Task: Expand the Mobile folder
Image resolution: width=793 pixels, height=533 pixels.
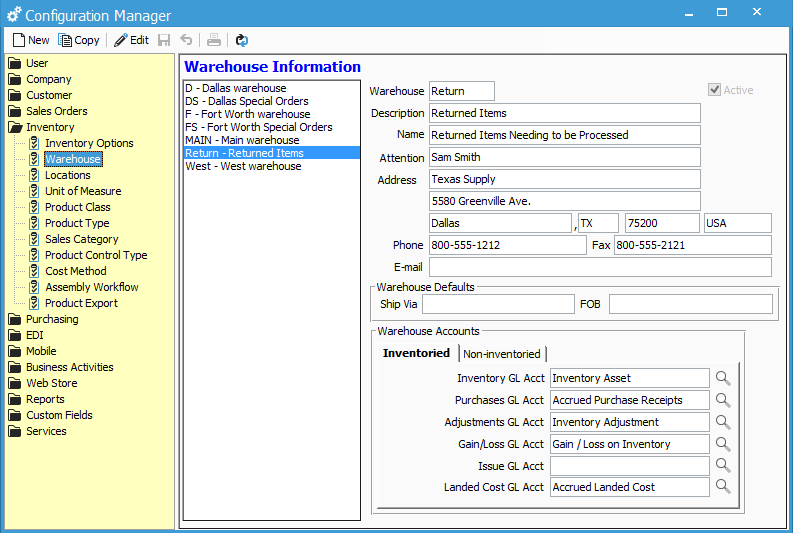Action: (x=15, y=351)
